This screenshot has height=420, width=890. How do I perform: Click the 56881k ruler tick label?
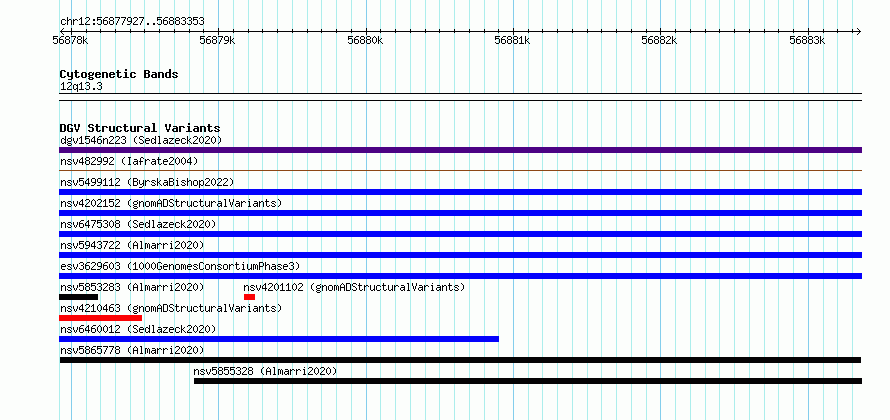[x=512, y=41]
